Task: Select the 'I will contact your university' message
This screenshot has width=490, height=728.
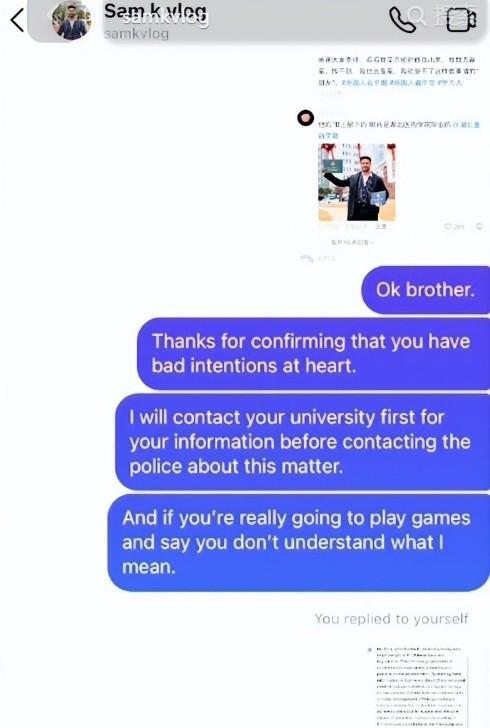Action: [302, 442]
